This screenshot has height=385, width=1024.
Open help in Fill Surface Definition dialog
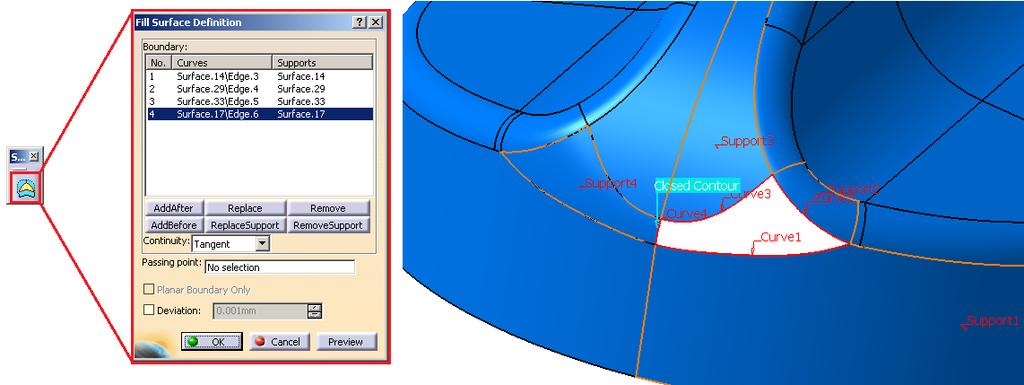pos(360,22)
